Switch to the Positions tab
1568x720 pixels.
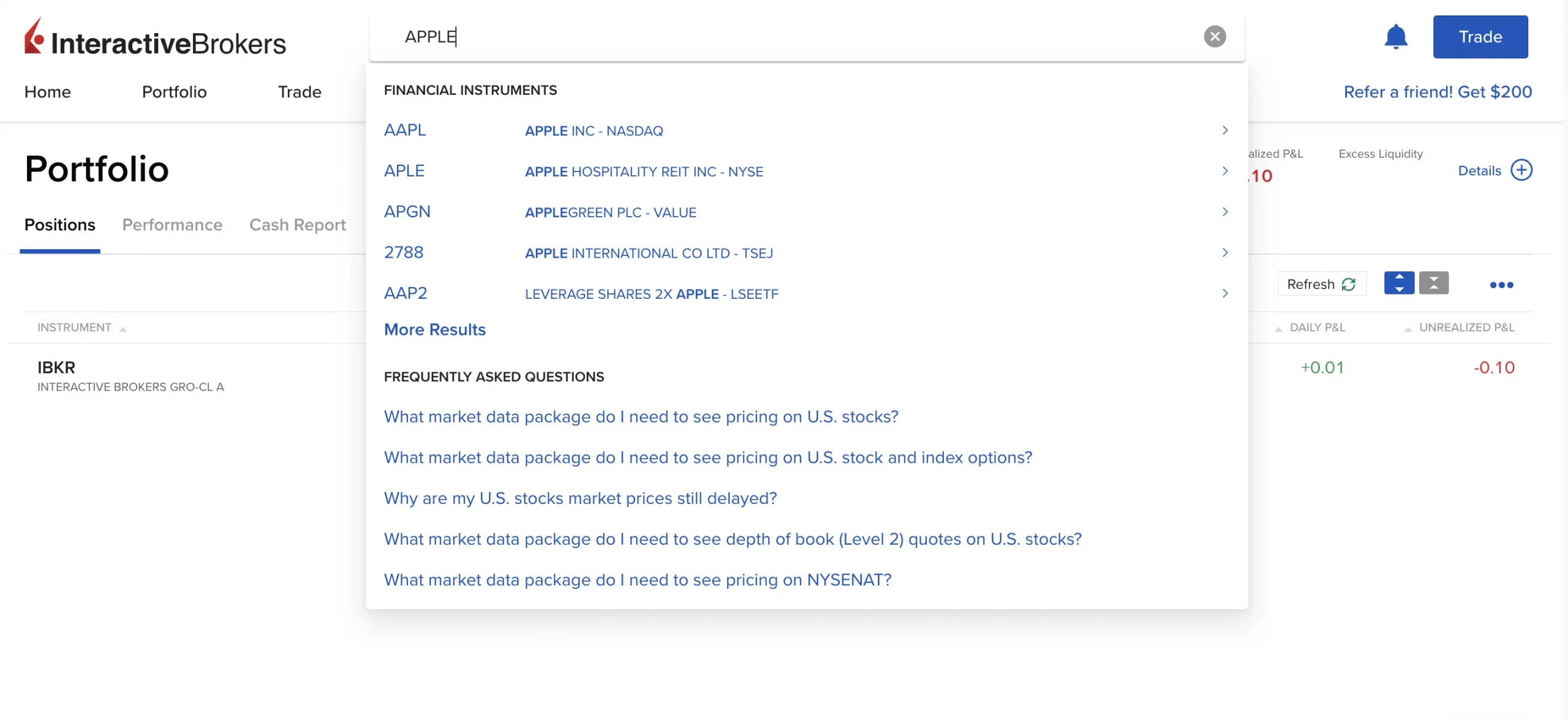60,225
